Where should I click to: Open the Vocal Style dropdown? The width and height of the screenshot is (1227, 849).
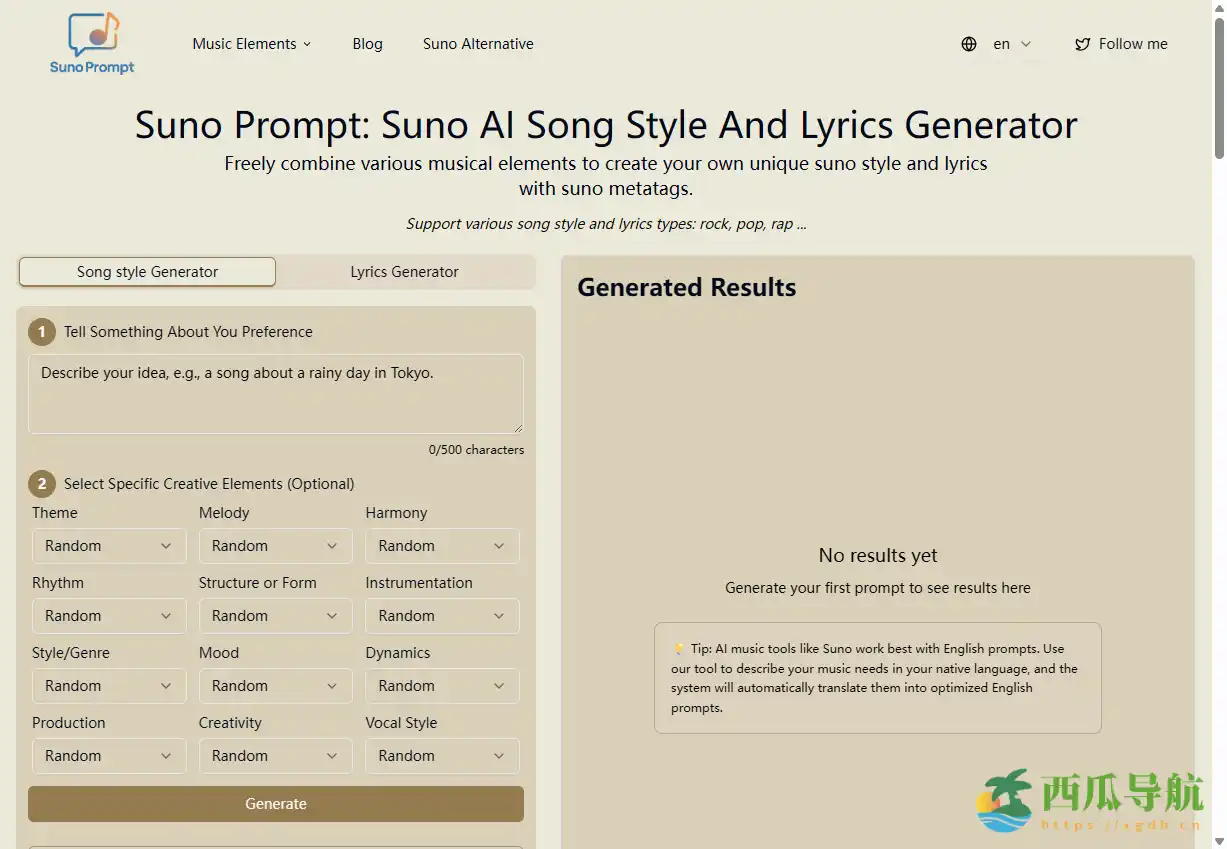pyautogui.click(x=441, y=756)
